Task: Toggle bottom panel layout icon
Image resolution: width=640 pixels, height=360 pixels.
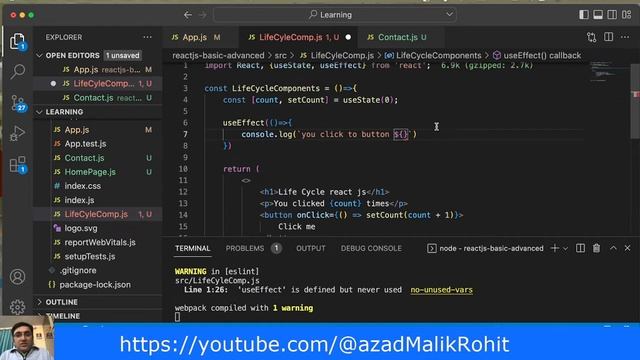Action: point(598,15)
